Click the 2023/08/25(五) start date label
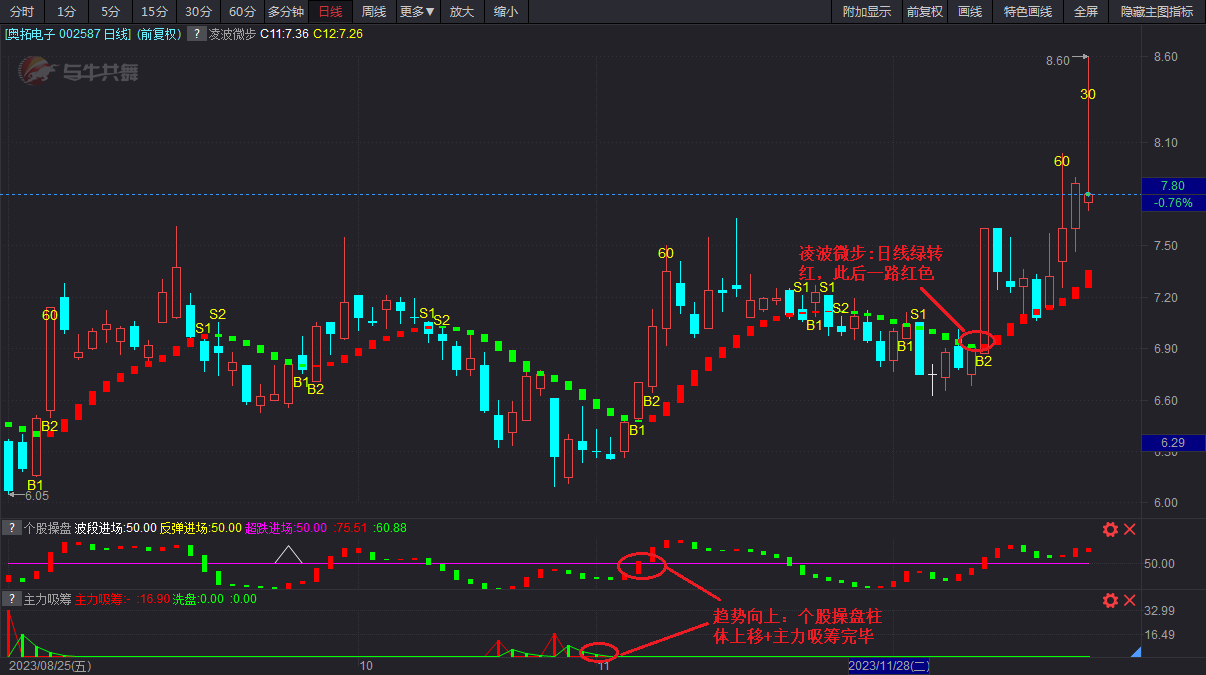This screenshot has width=1206, height=675. [48, 666]
